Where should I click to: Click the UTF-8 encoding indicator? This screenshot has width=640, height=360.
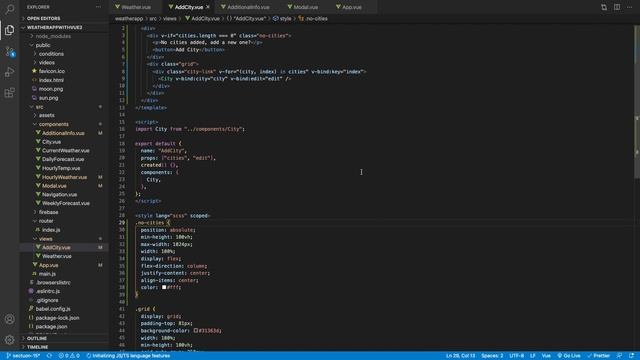(516, 356)
